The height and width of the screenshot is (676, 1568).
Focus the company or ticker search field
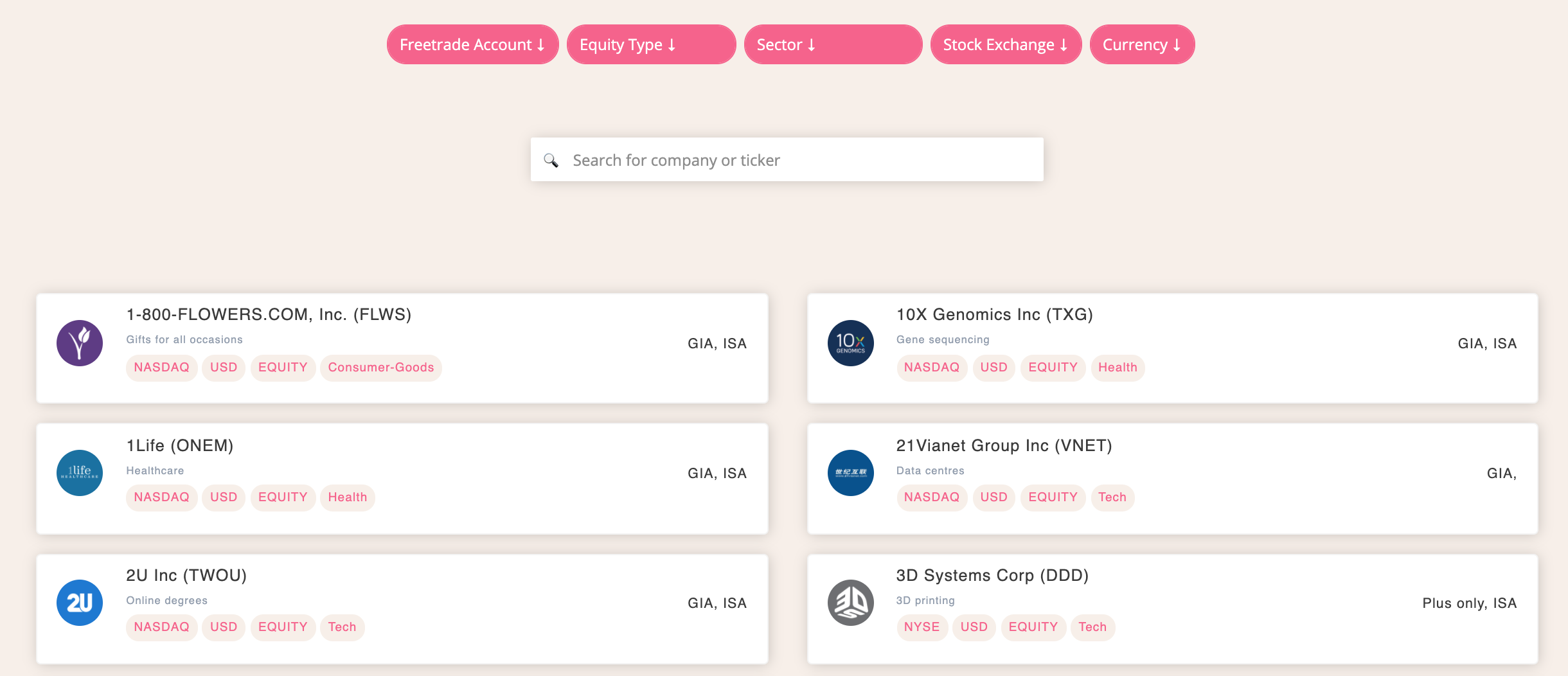797,160
